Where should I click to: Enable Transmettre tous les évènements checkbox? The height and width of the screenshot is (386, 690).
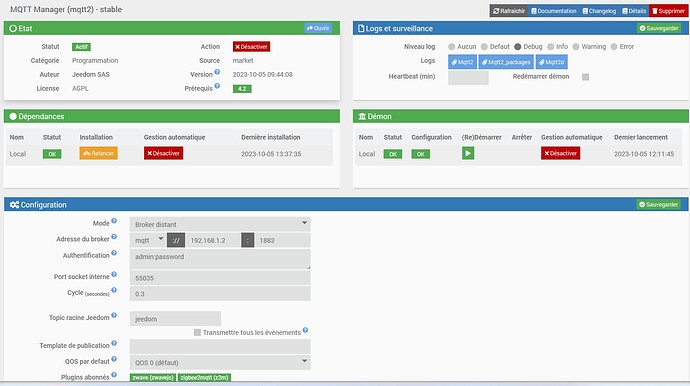[197, 332]
